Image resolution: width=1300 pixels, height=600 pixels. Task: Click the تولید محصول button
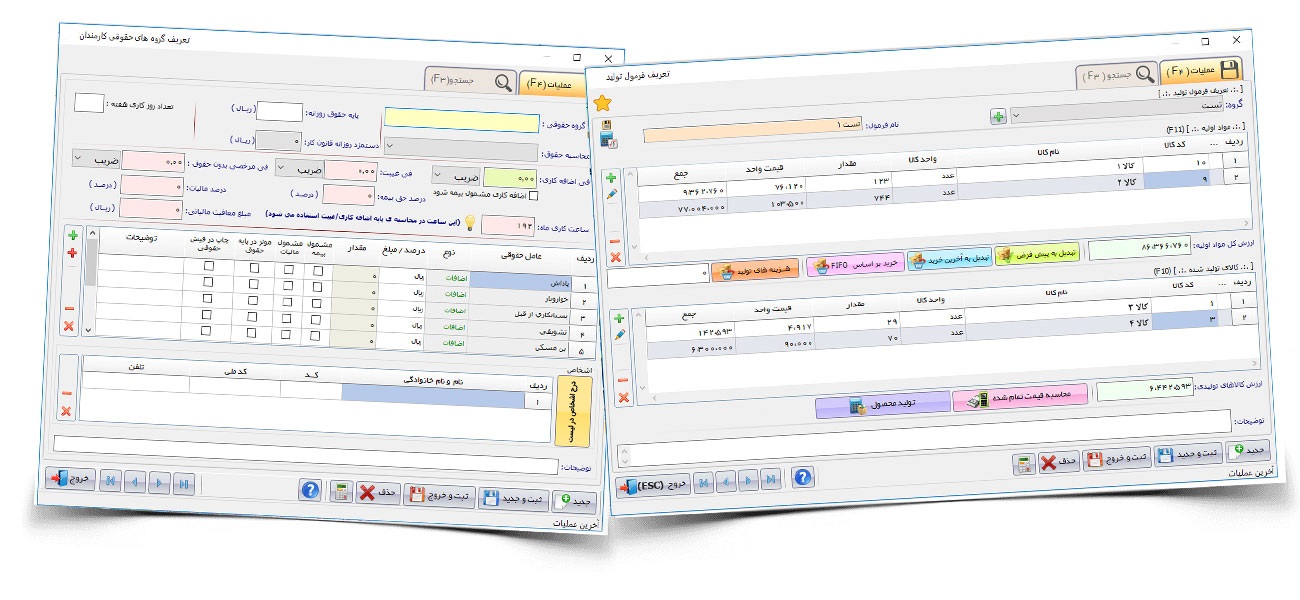click(x=881, y=405)
